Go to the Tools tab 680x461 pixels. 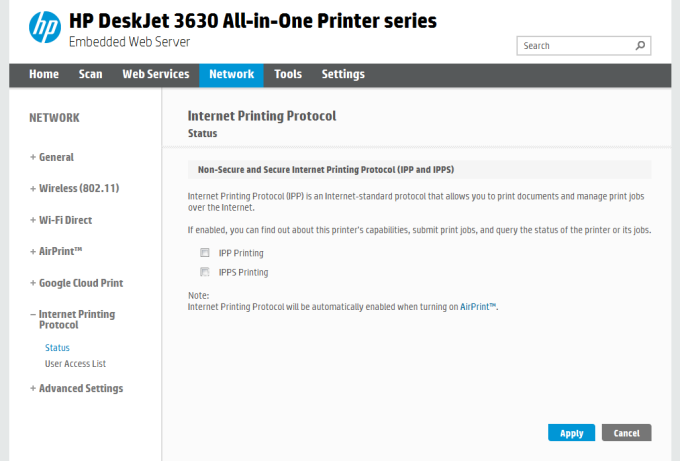288,74
